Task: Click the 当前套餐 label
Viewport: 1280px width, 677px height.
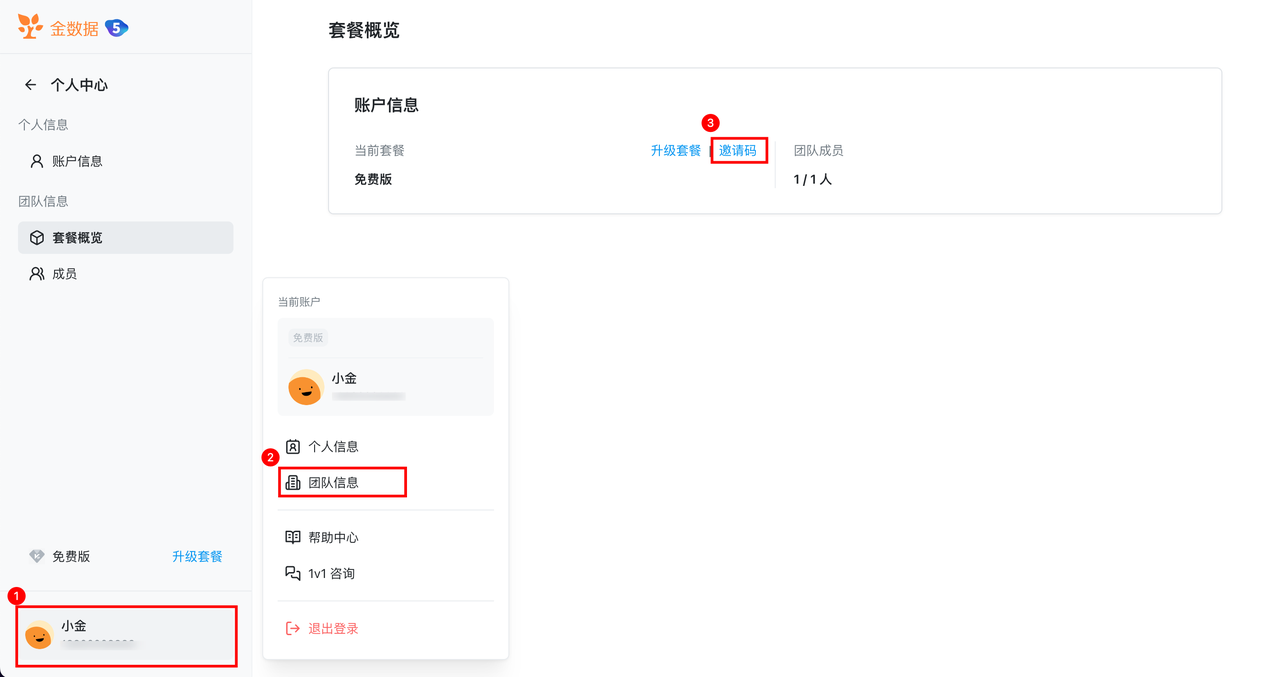Action: [379, 151]
